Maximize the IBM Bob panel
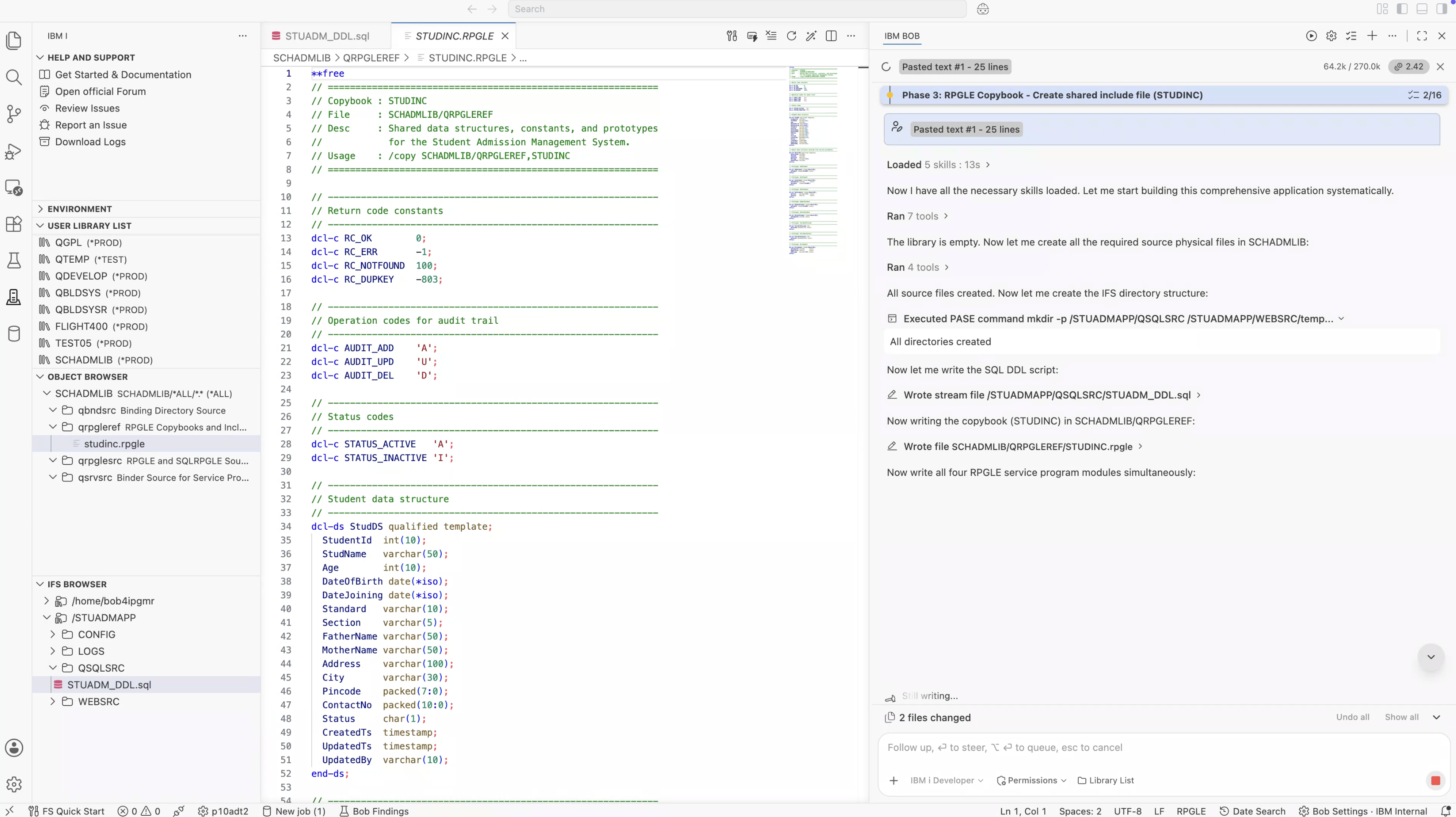This screenshot has height=817, width=1456. (x=1422, y=36)
